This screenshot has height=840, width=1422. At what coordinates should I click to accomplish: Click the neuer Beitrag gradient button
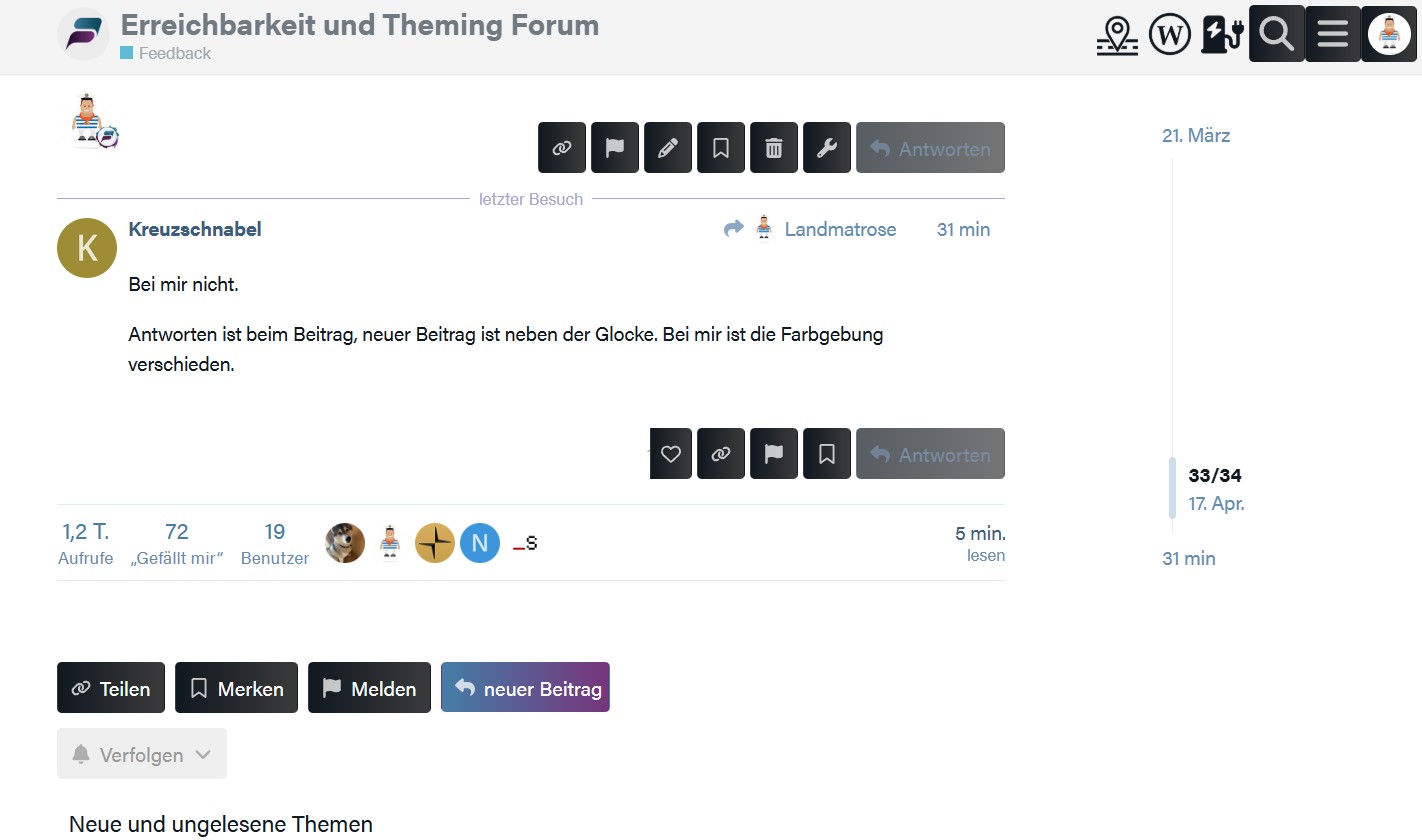[x=525, y=688]
